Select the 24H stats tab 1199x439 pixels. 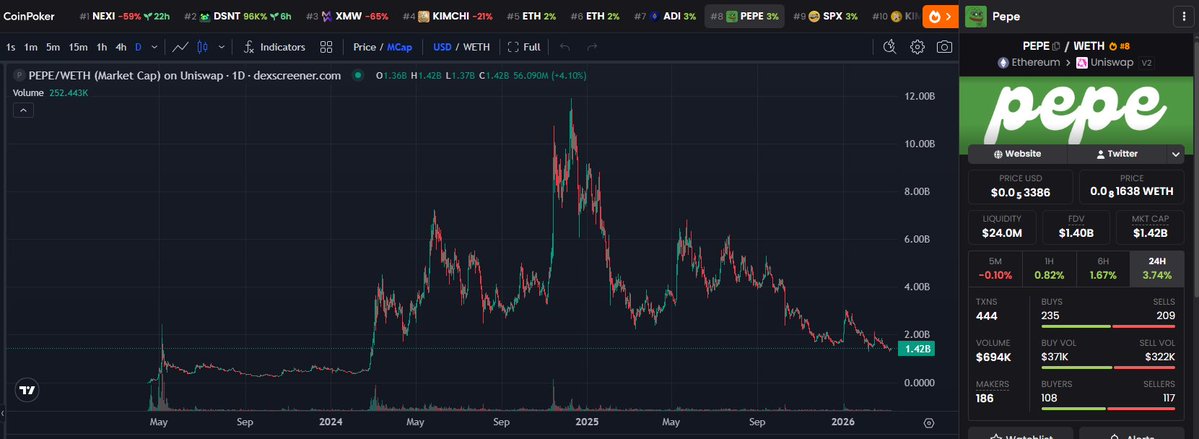(1156, 268)
